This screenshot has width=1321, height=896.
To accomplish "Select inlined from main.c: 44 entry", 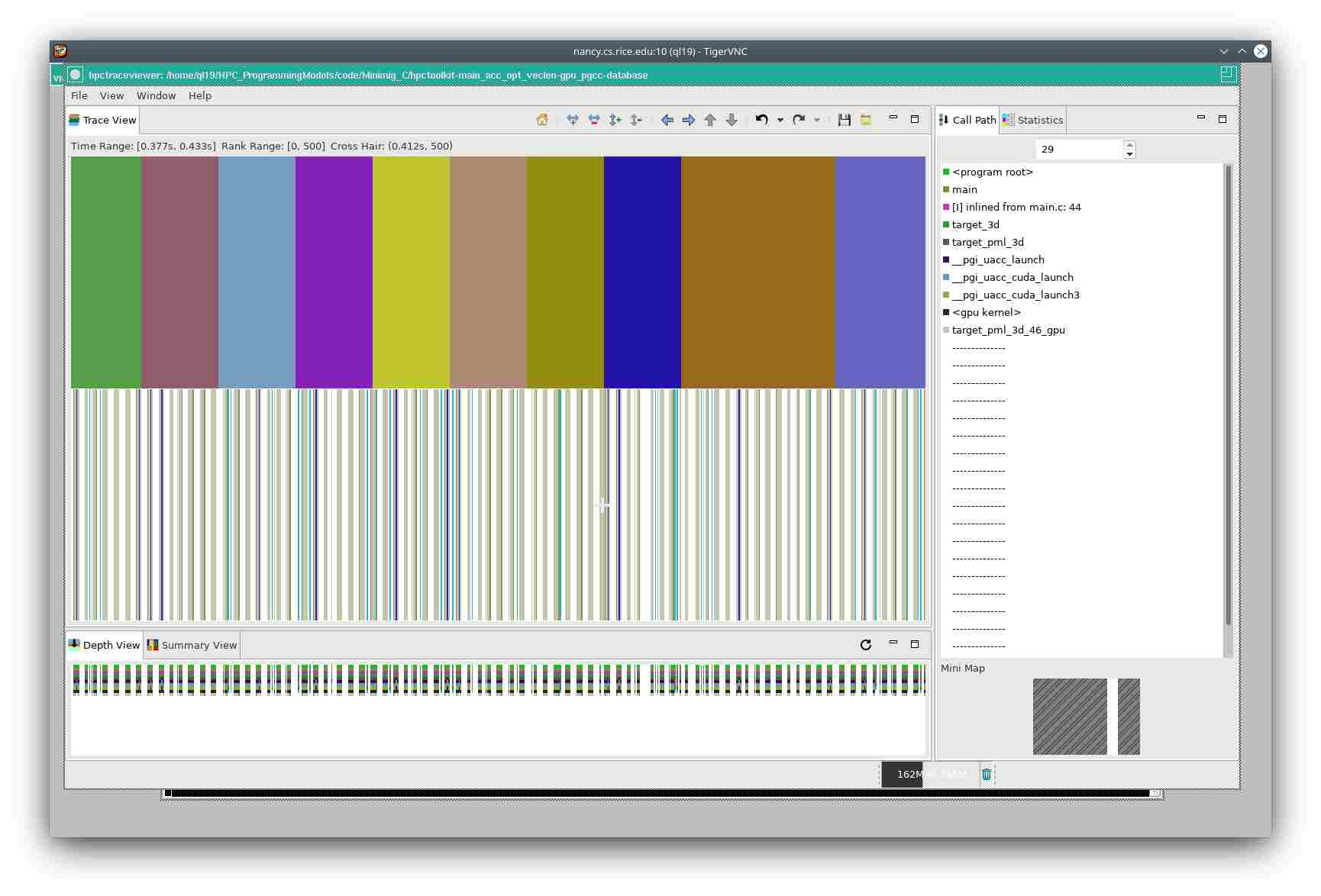I will pyautogui.click(x=1012, y=207).
